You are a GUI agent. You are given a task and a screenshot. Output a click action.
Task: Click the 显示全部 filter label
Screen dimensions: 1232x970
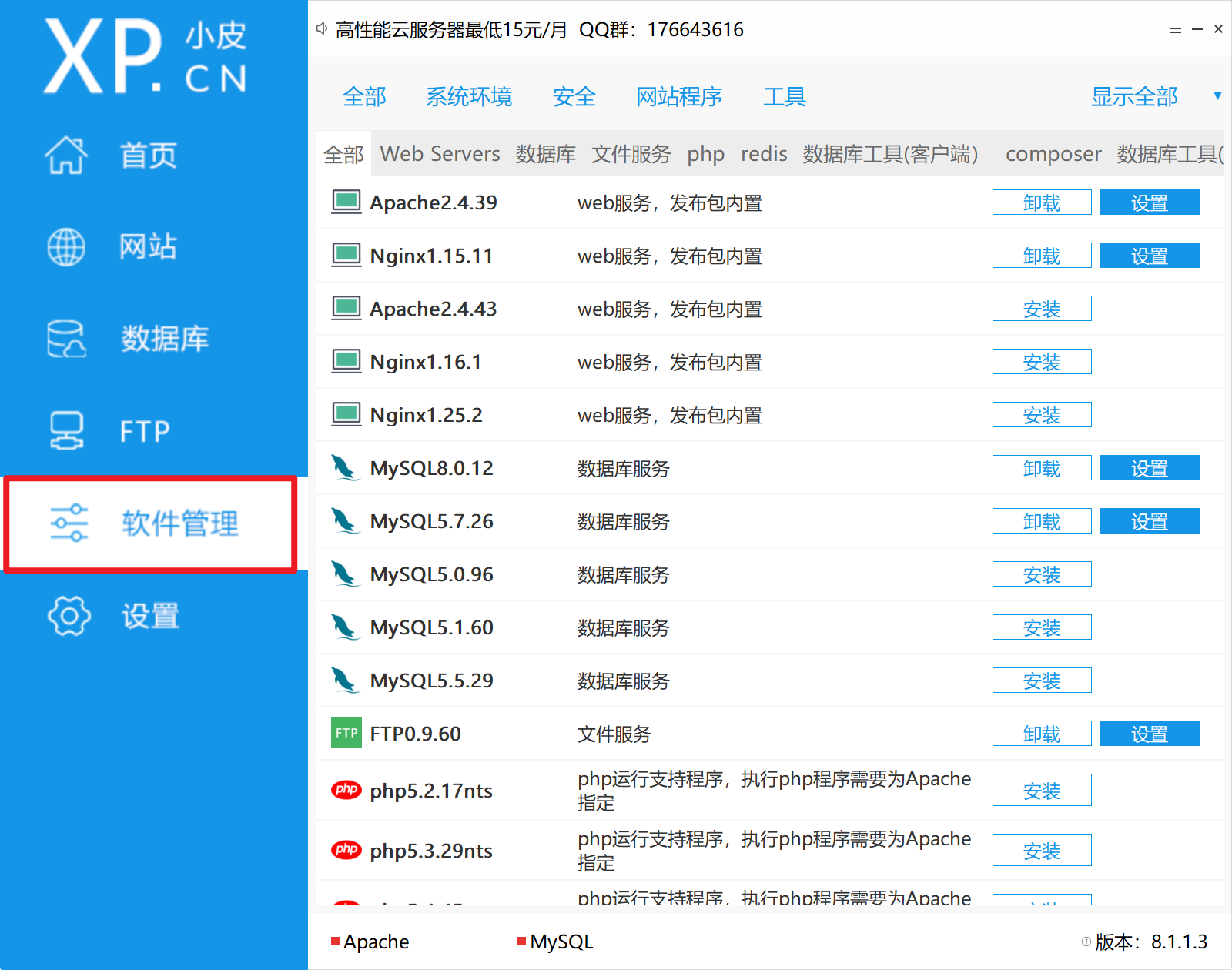1134,97
